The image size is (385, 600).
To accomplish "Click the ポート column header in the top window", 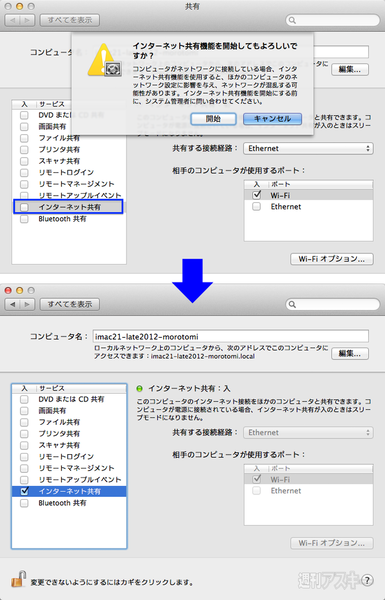I will [281, 184].
